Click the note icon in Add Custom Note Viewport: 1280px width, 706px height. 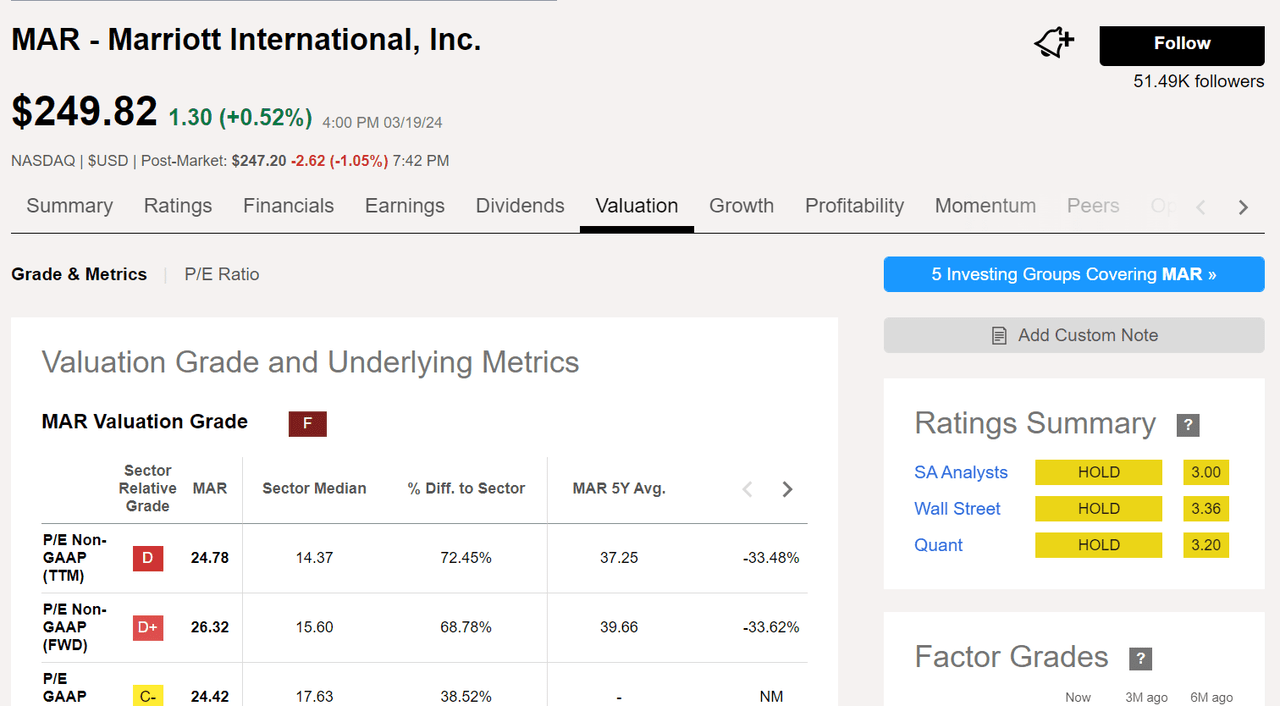[x=999, y=336]
